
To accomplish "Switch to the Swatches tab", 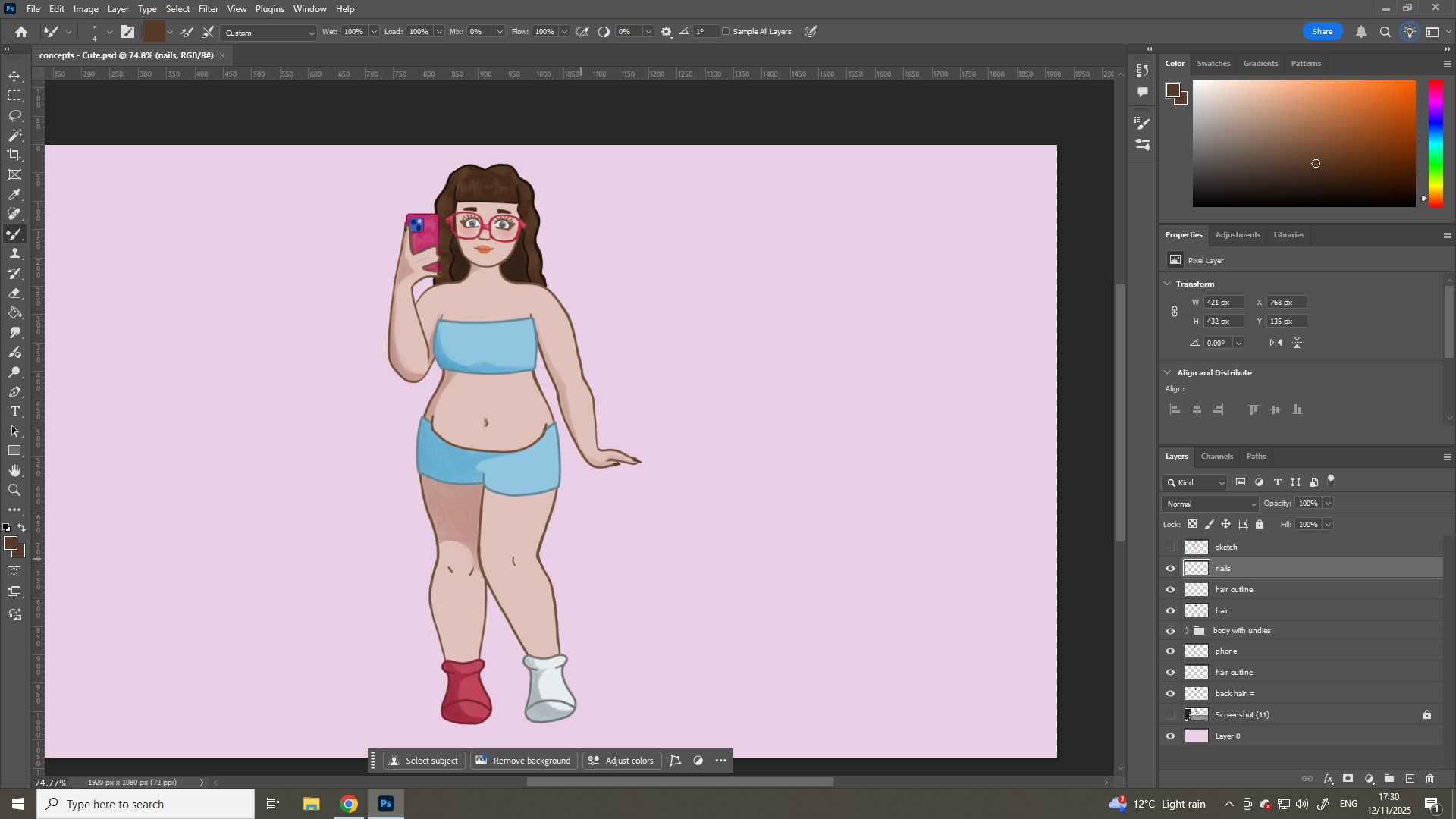I will 1213,64.
